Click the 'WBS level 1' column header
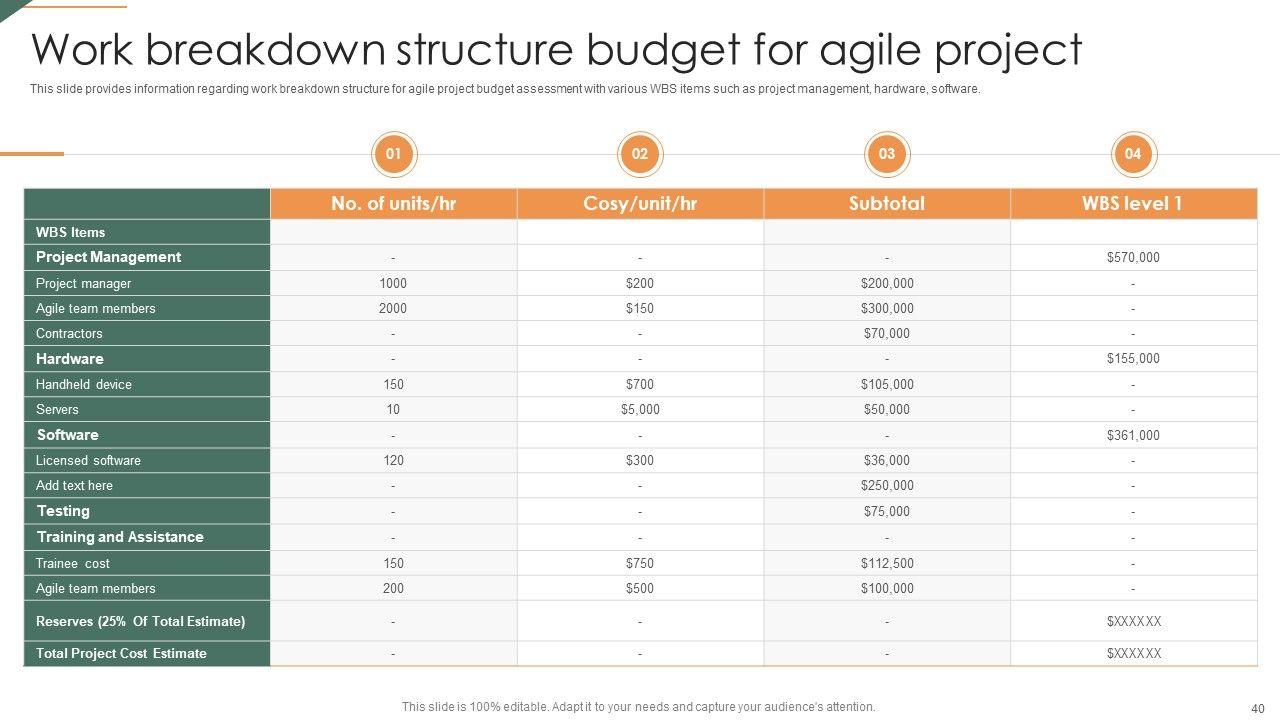This screenshot has width=1280, height=720. point(1133,203)
